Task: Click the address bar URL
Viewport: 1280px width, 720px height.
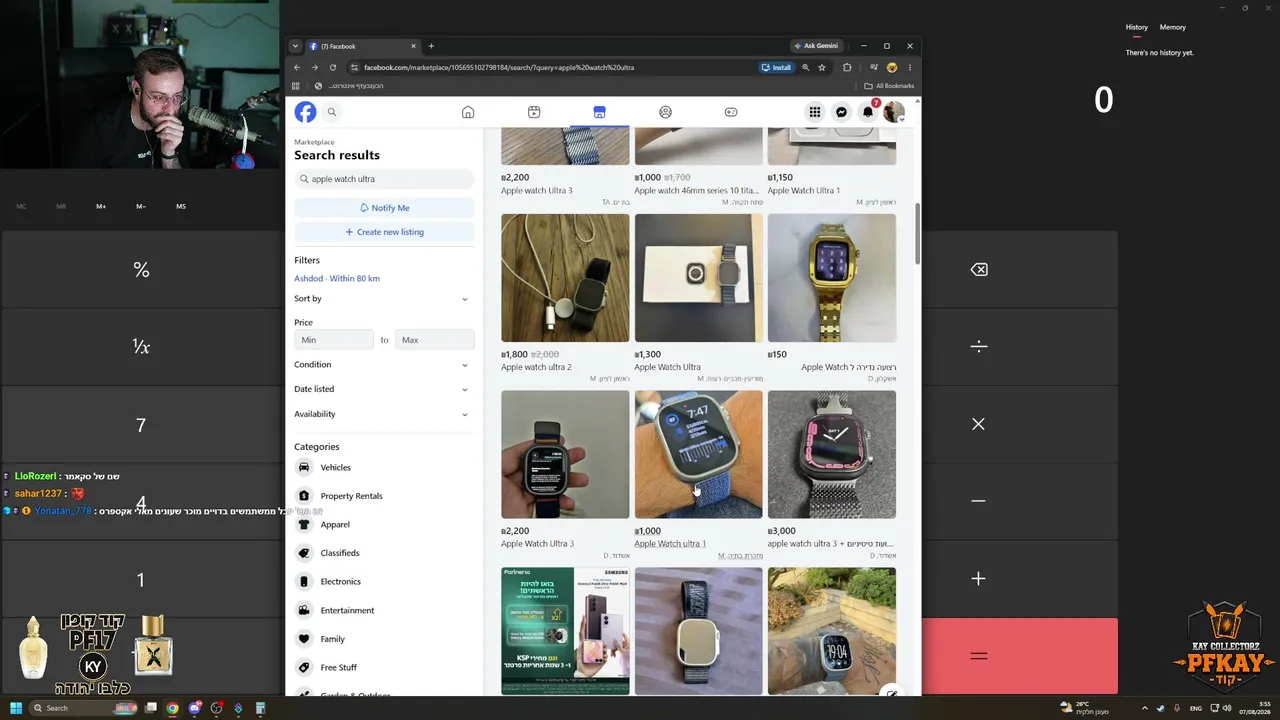Action: click(x=499, y=67)
